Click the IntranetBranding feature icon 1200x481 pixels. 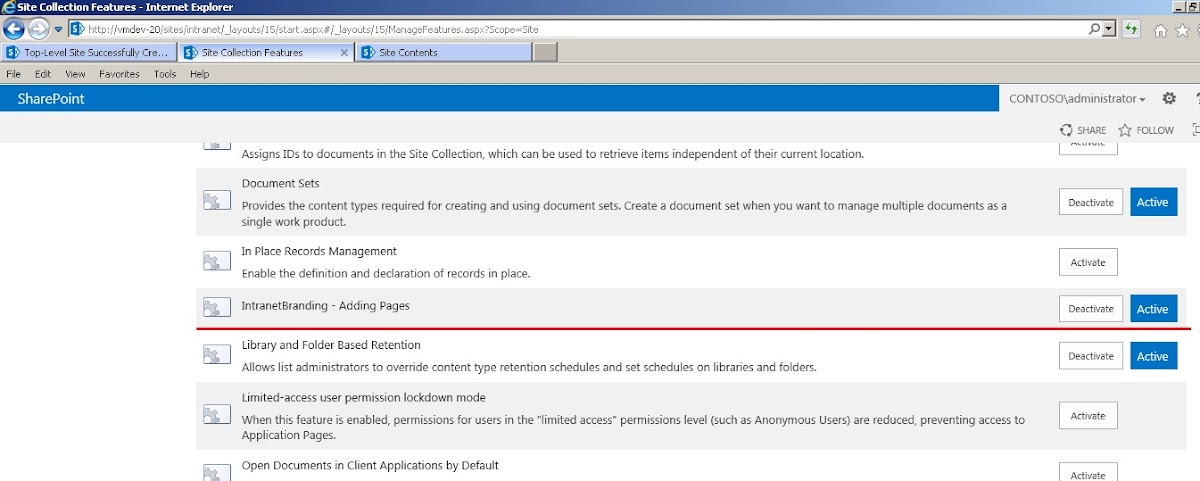click(216, 308)
